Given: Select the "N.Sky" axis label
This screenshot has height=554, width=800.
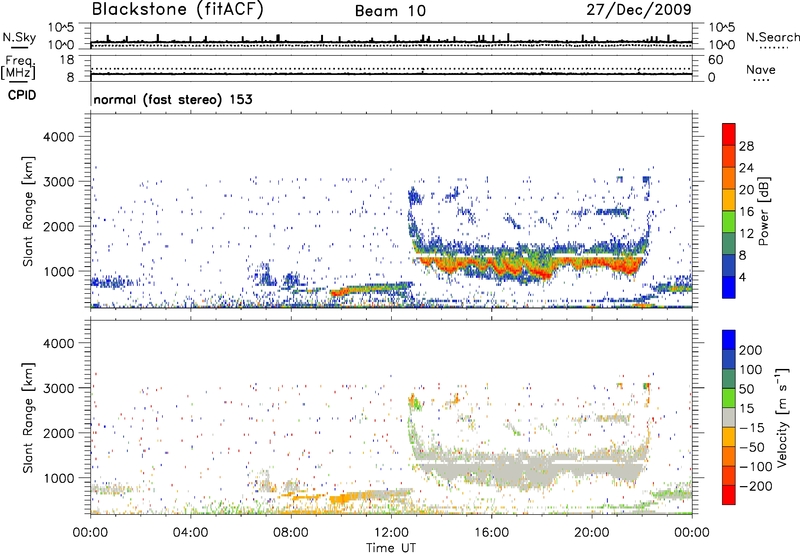Looking at the screenshot, I should point(19,37).
